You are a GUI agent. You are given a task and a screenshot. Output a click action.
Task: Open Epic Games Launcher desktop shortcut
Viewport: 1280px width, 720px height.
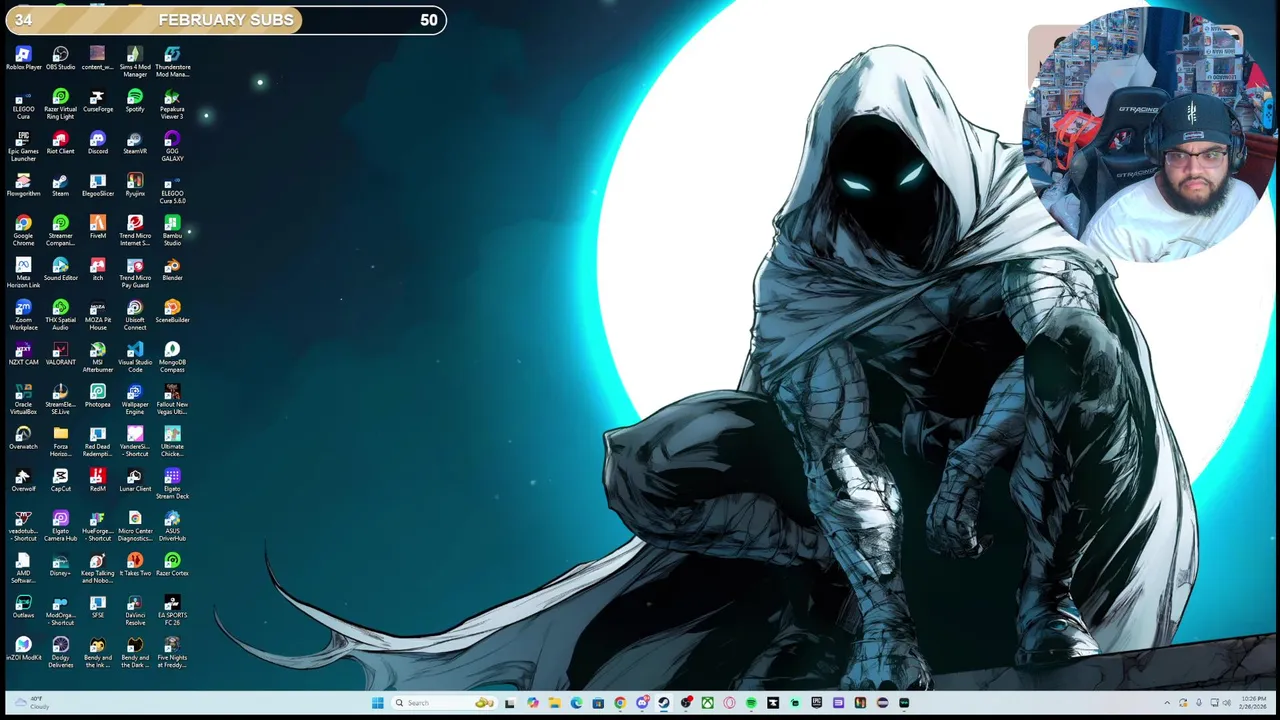pyautogui.click(x=23, y=146)
